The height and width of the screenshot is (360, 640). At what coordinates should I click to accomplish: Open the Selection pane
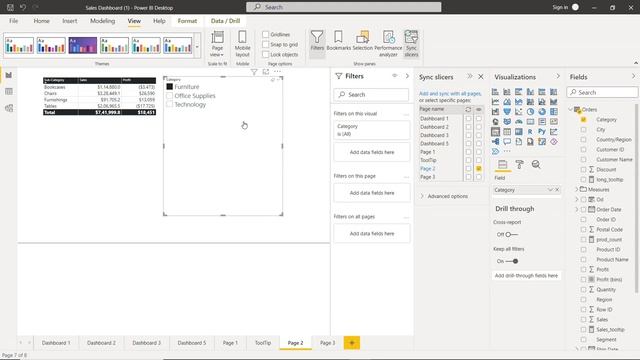point(362,41)
